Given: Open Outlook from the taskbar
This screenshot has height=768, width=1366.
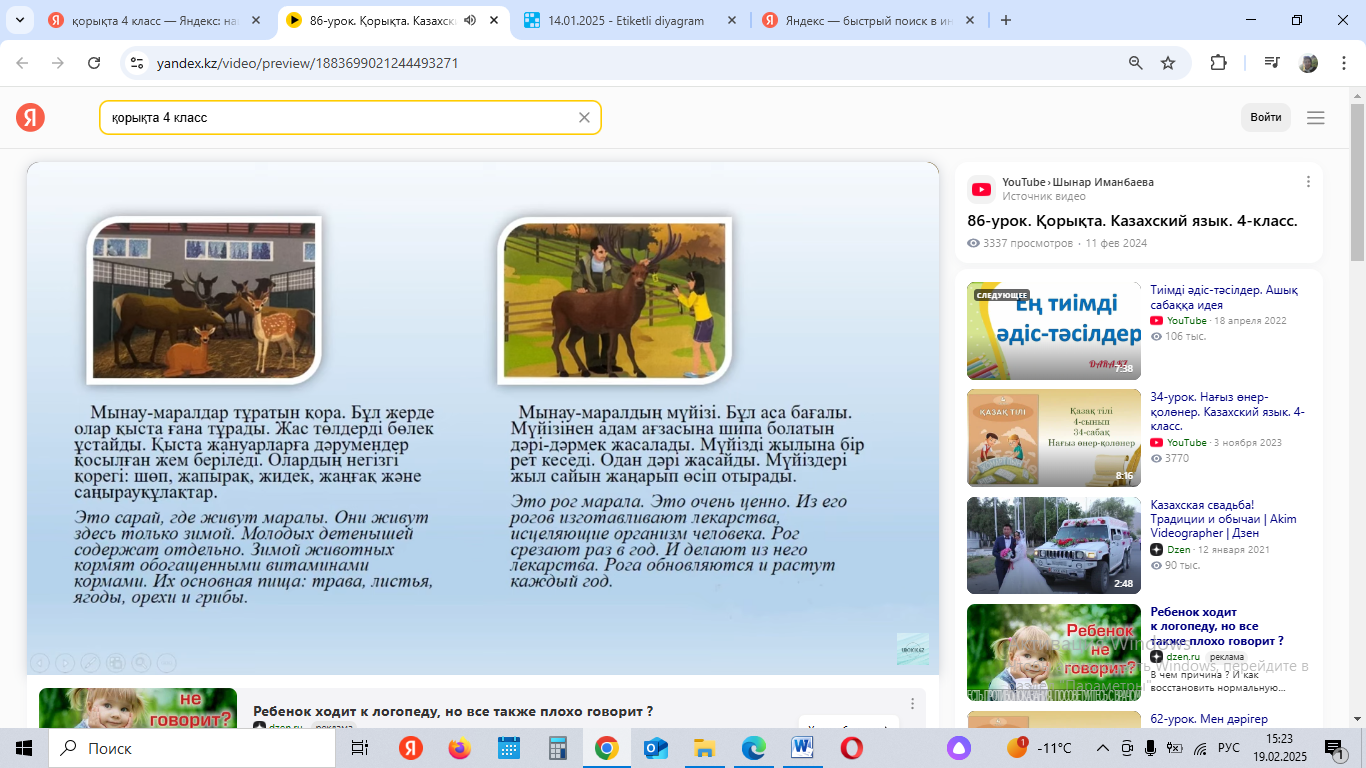Looking at the screenshot, I should 656,748.
